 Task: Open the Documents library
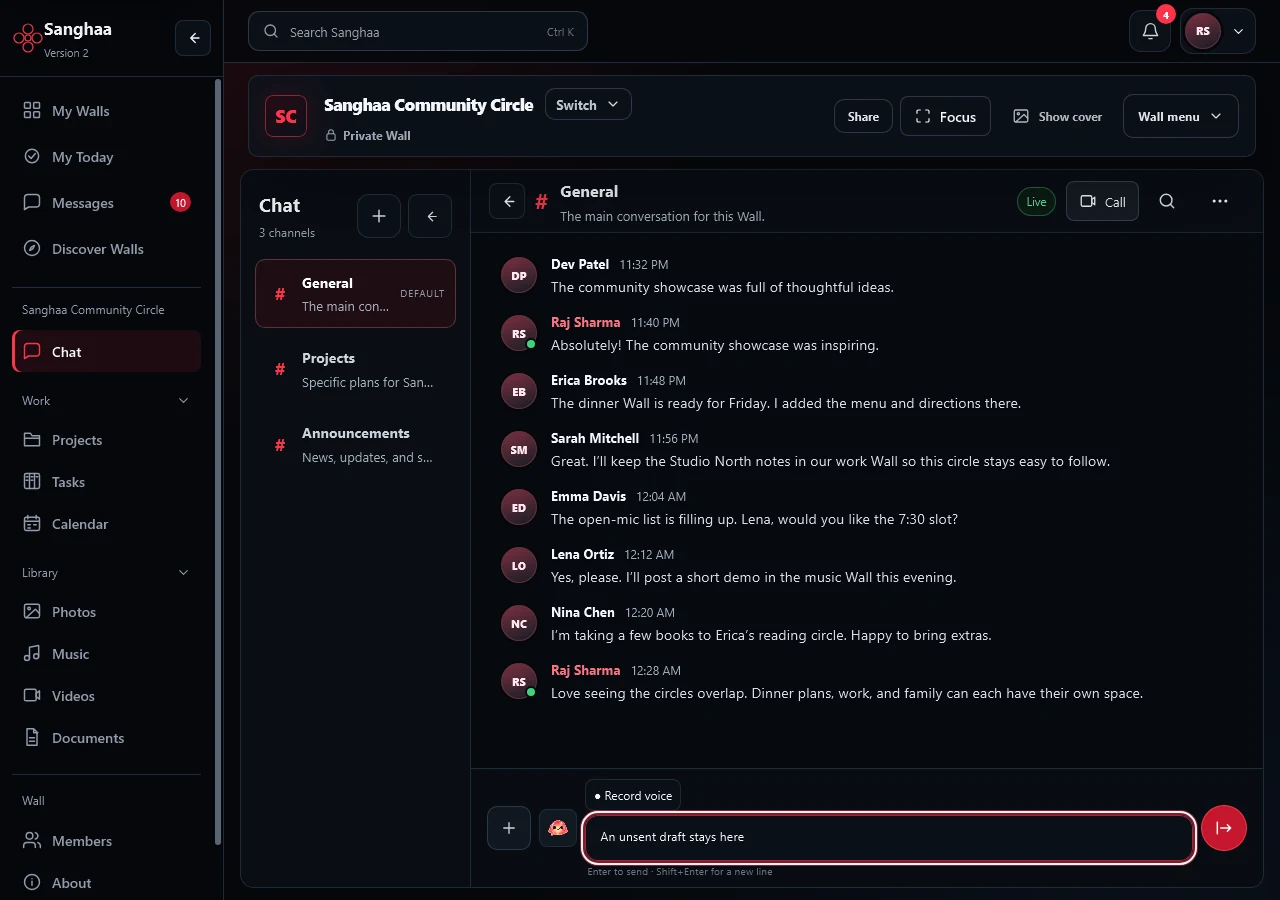[106, 738]
